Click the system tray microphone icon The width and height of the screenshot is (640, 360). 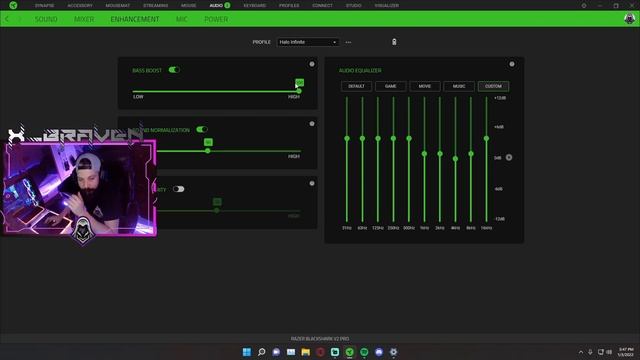pyautogui.click(x=590, y=352)
